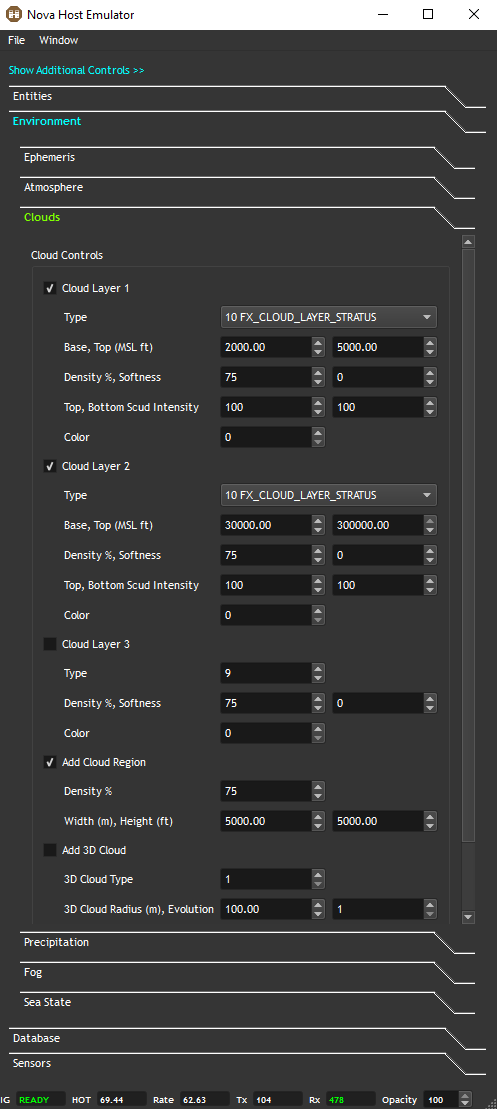Open Cloud Layer 2 Type dropdown
The width and height of the screenshot is (497, 1109).
tap(329, 495)
